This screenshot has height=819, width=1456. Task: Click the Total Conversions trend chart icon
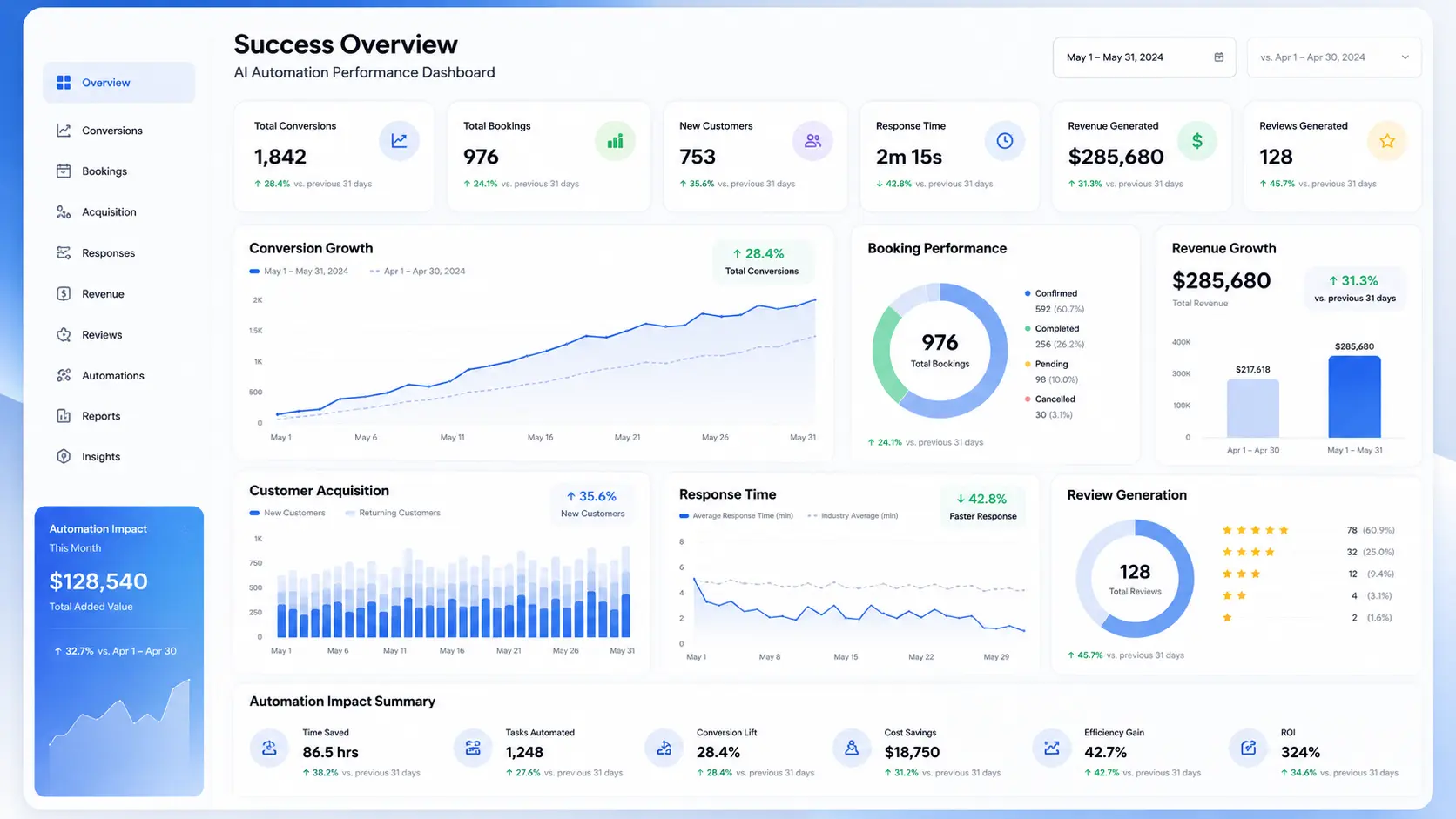click(x=399, y=141)
